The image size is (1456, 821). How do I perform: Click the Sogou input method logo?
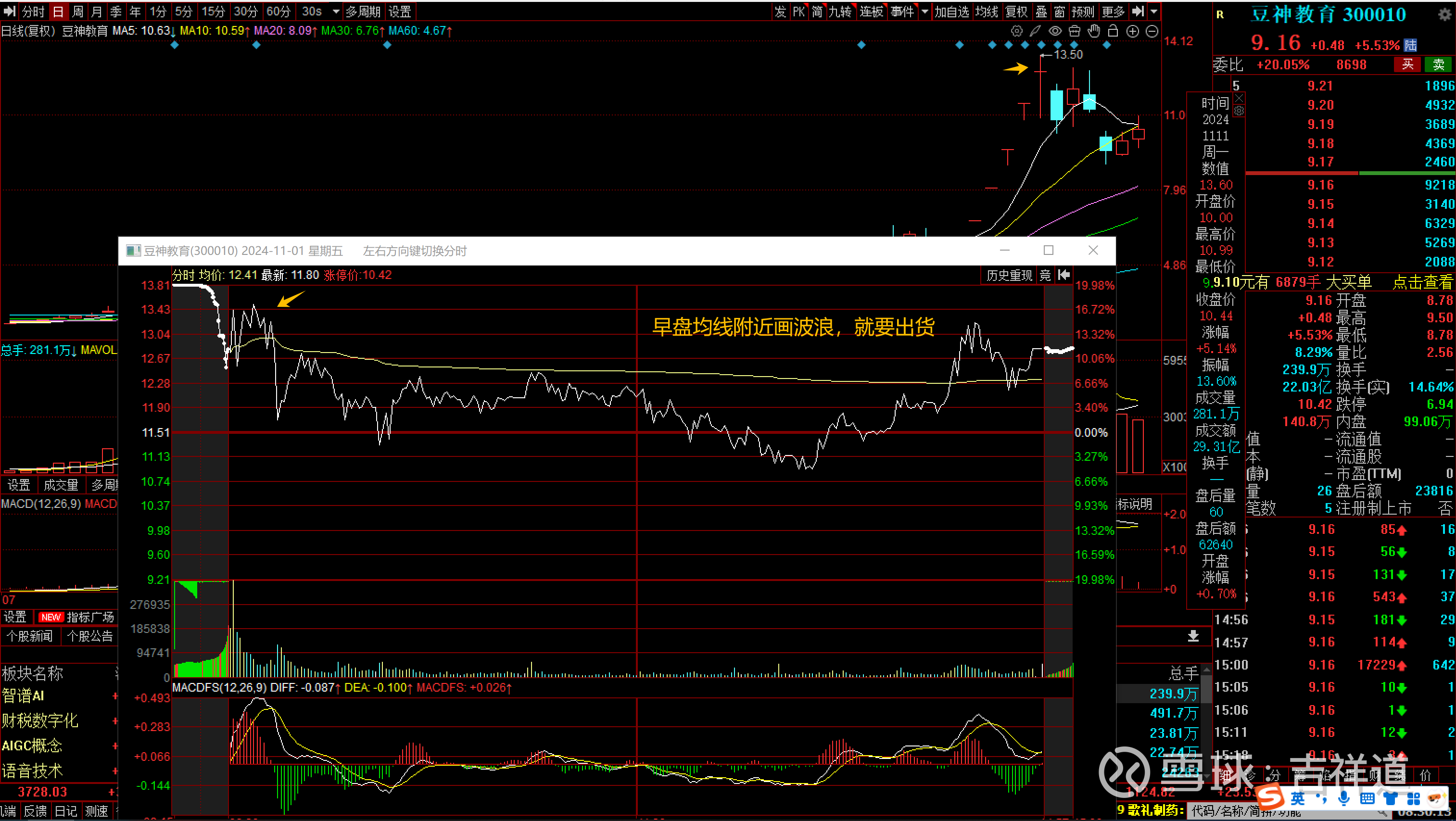(1271, 797)
